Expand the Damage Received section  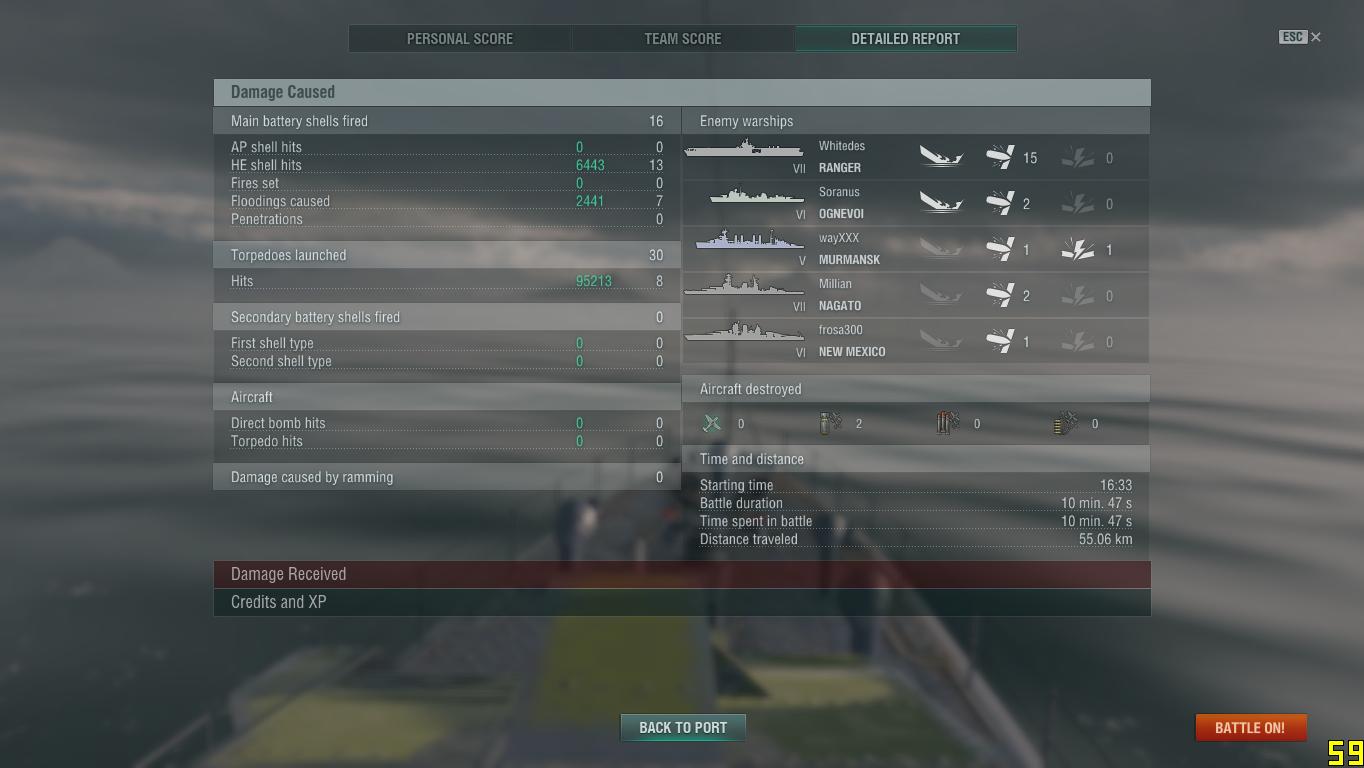tap(682, 574)
